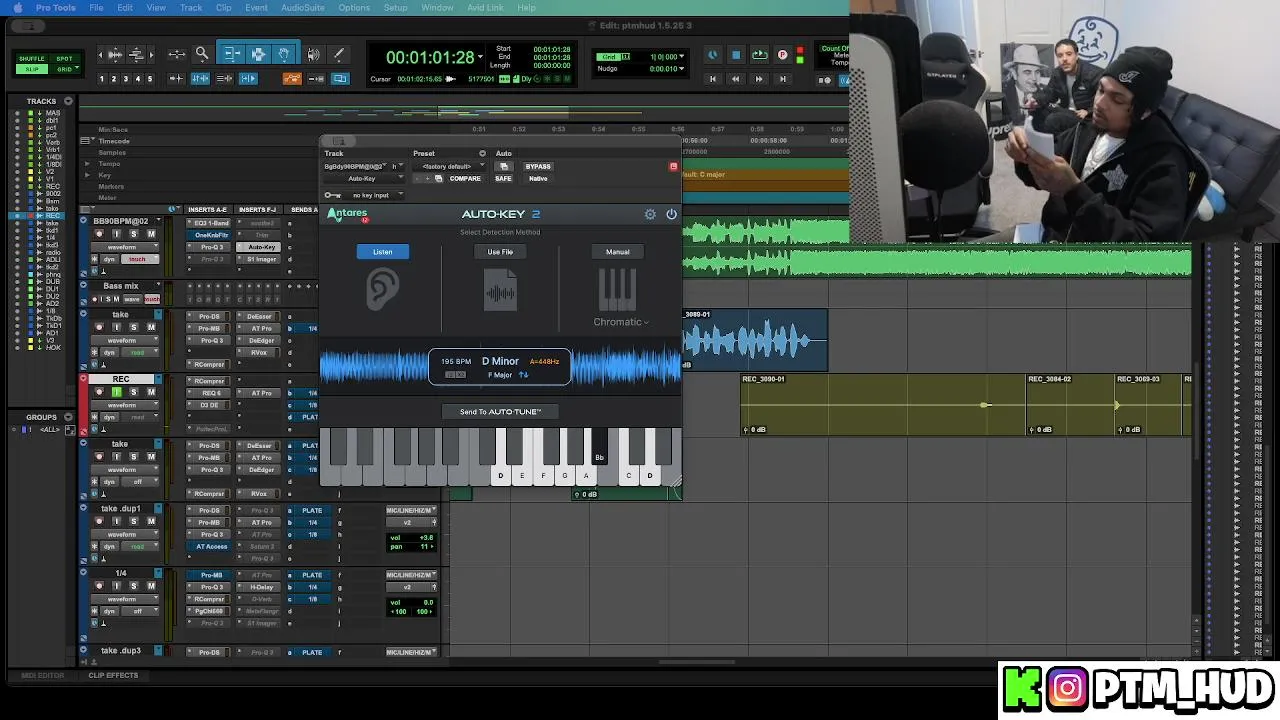Open the AudioSuite menu
Screen dimensions: 1280x720
coord(303,8)
